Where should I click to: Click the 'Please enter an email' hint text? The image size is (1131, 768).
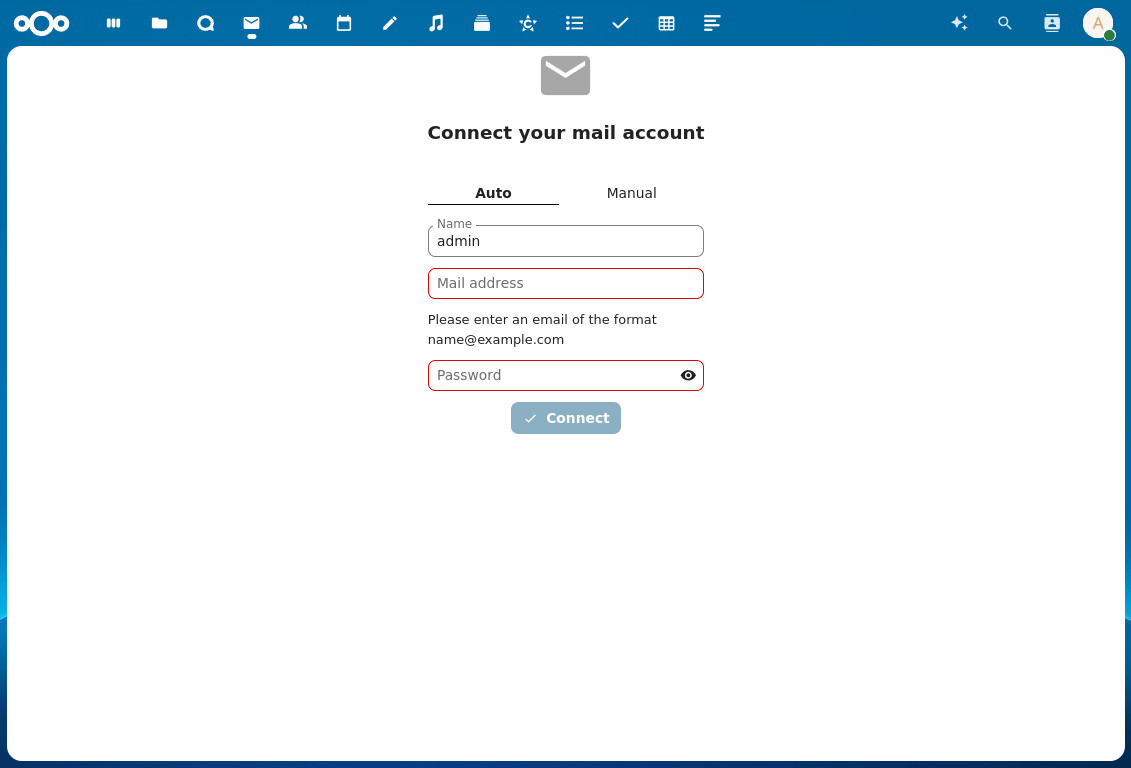[x=542, y=330]
